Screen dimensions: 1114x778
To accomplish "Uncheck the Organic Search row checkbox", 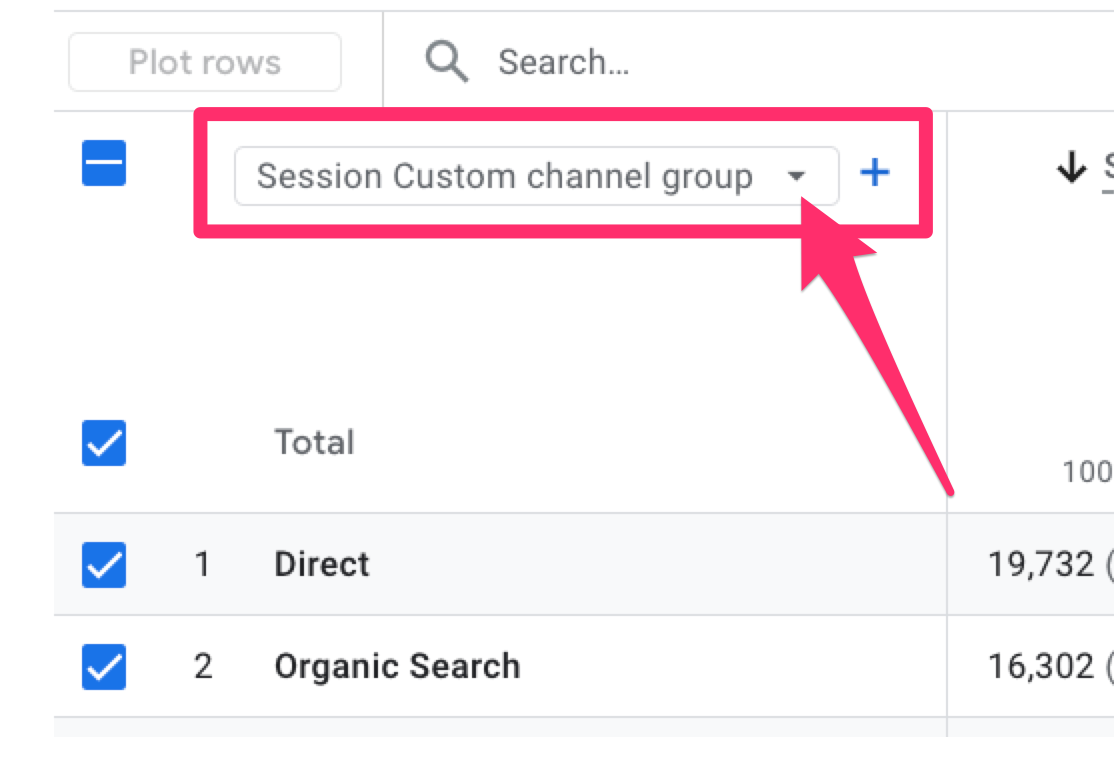I will [x=104, y=667].
